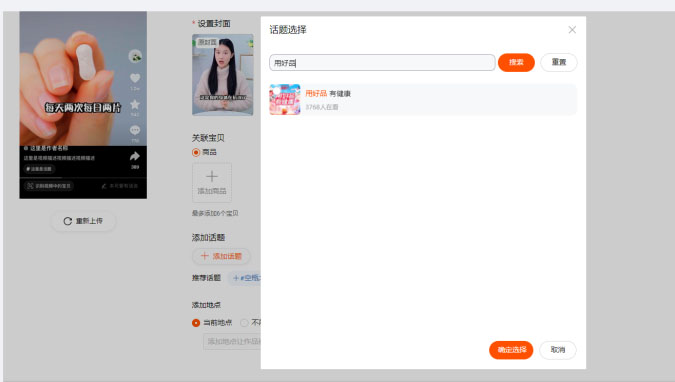
Task: Click the plus 添加商品 box
Action: 212,183
